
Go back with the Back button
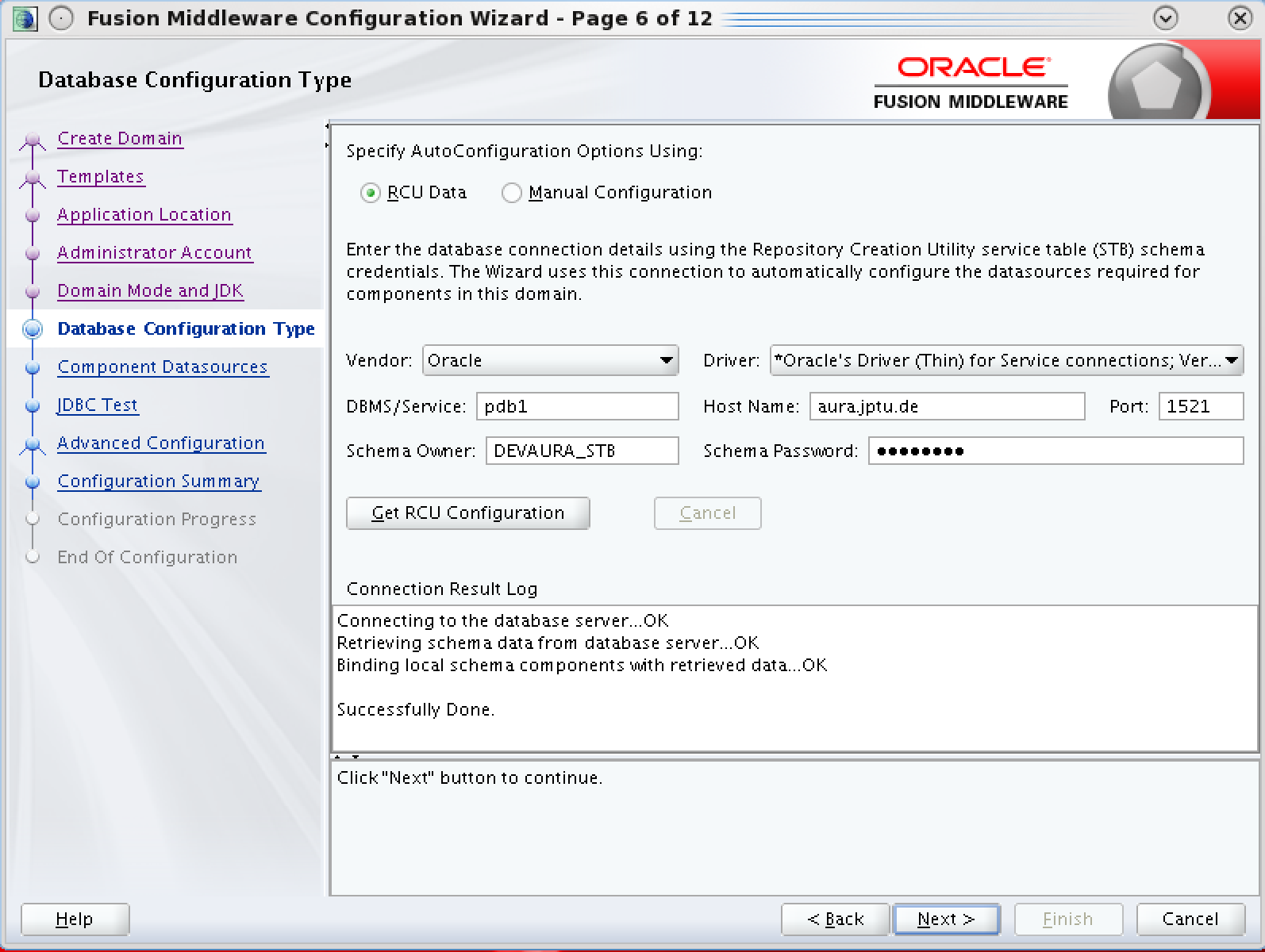coord(835,919)
